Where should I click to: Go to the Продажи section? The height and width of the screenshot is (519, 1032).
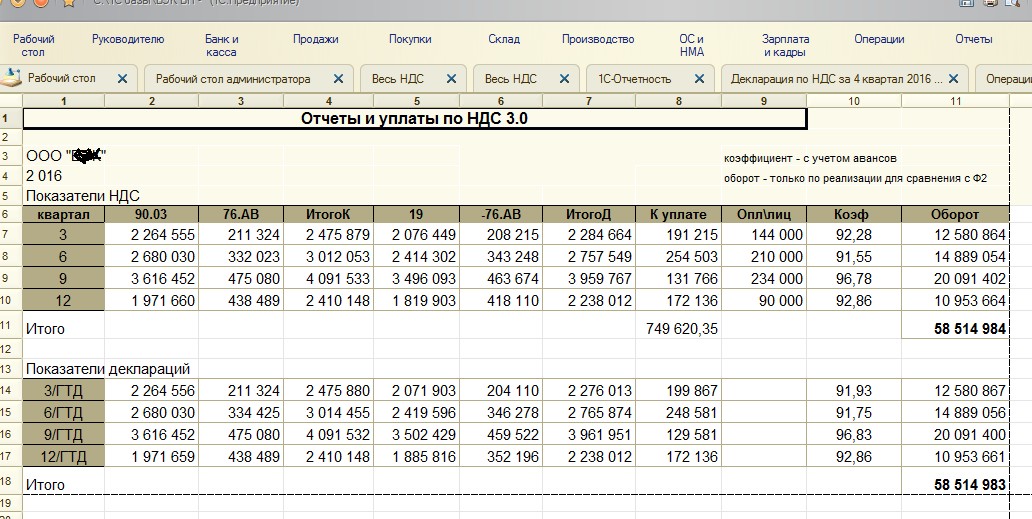tap(315, 40)
